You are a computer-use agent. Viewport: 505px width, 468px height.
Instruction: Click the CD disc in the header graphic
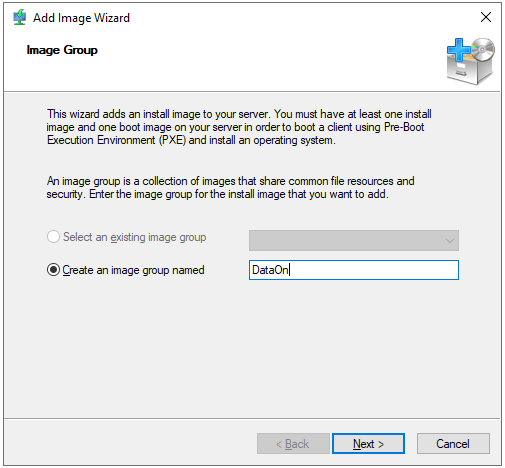(x=483, y=49)
